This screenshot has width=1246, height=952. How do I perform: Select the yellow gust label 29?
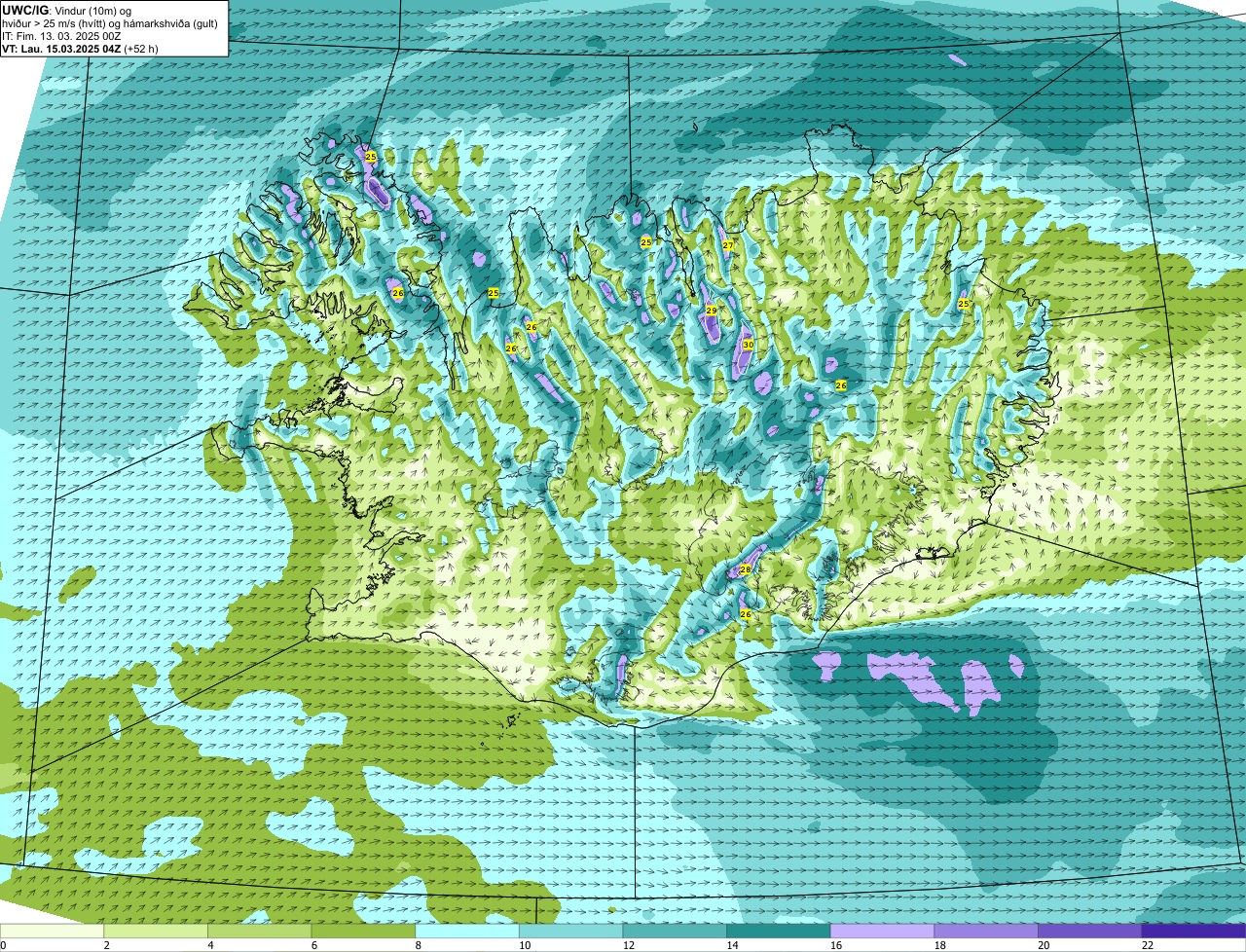tap(712, 310)
